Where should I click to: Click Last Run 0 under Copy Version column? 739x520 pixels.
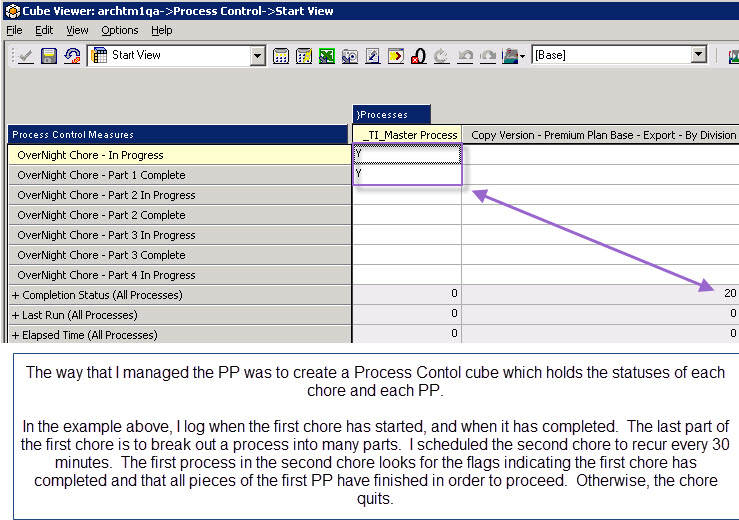click(x=600, y=314)
